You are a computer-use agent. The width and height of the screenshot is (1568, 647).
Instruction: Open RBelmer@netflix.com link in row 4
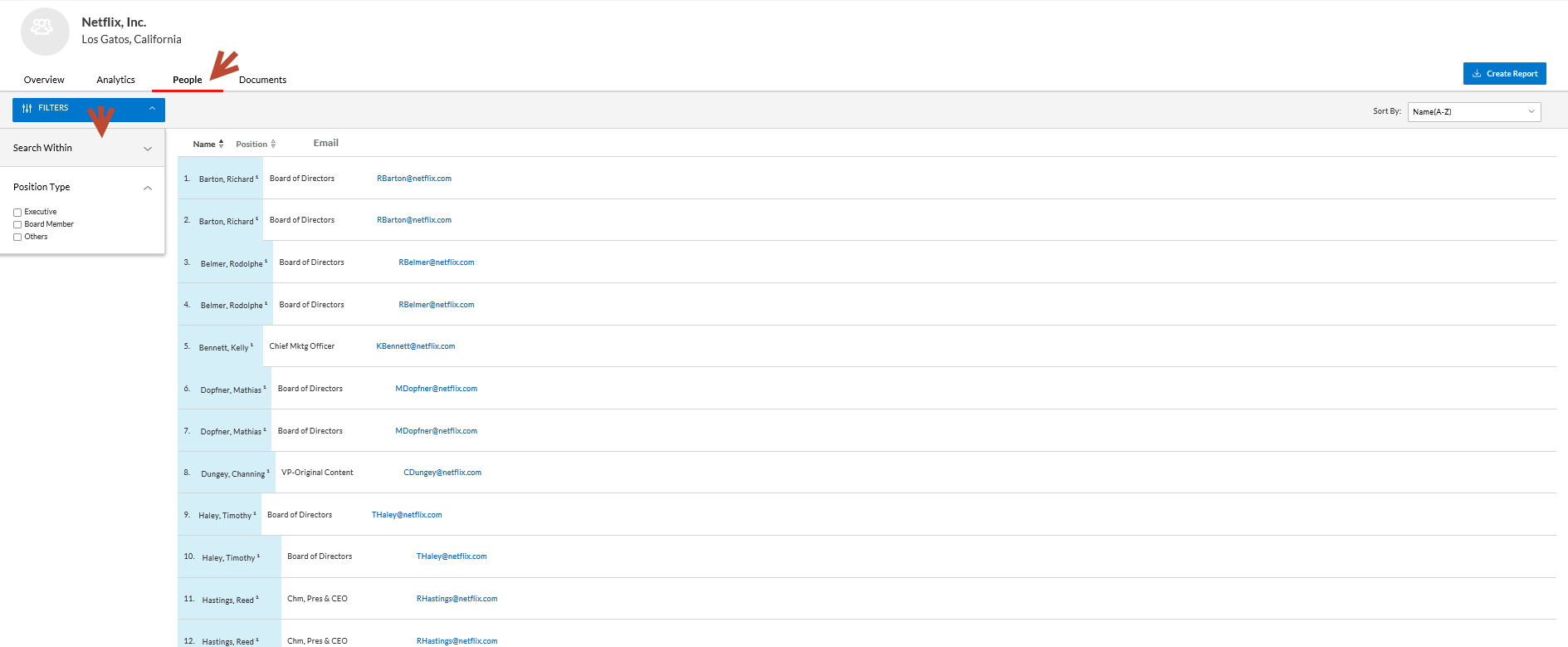[437, 305]
